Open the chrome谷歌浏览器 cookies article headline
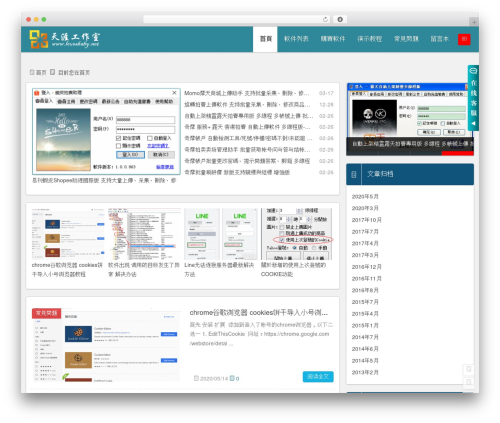The height and width of the screenshot is (423, 500). [x=259, y=312]
